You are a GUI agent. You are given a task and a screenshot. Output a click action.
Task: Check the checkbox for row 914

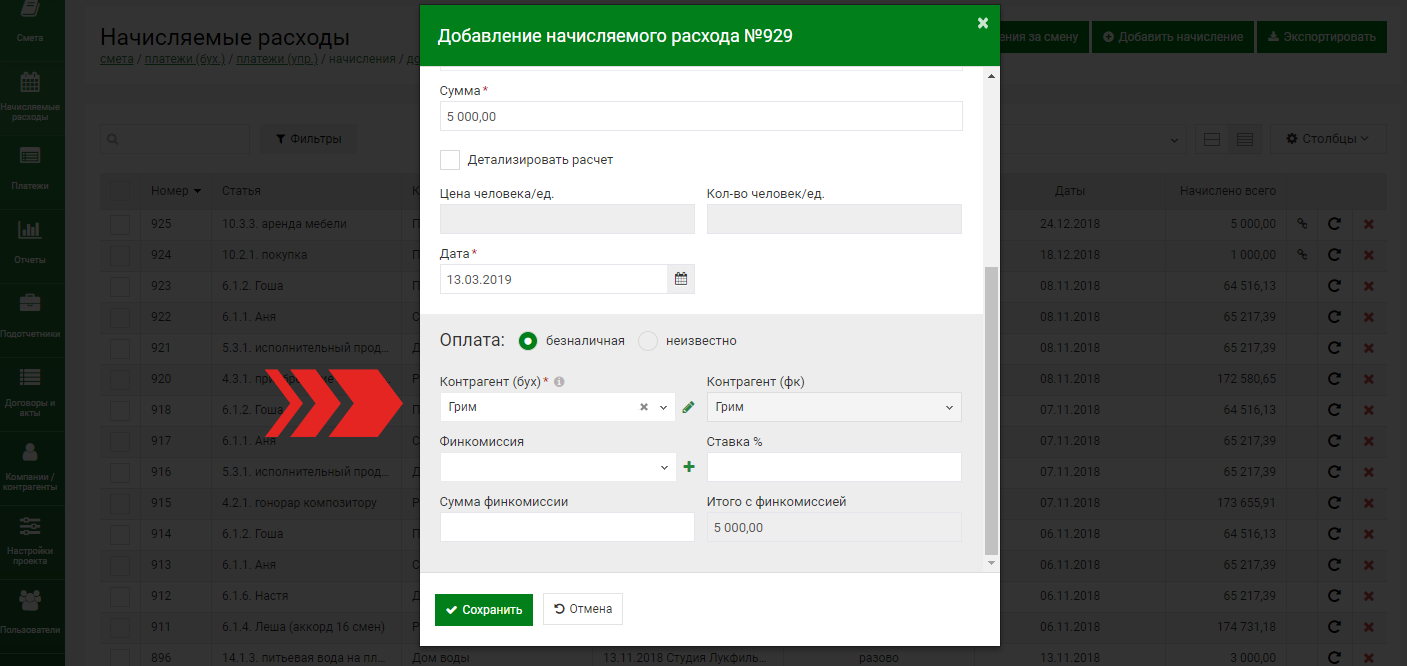coord(120,534)
